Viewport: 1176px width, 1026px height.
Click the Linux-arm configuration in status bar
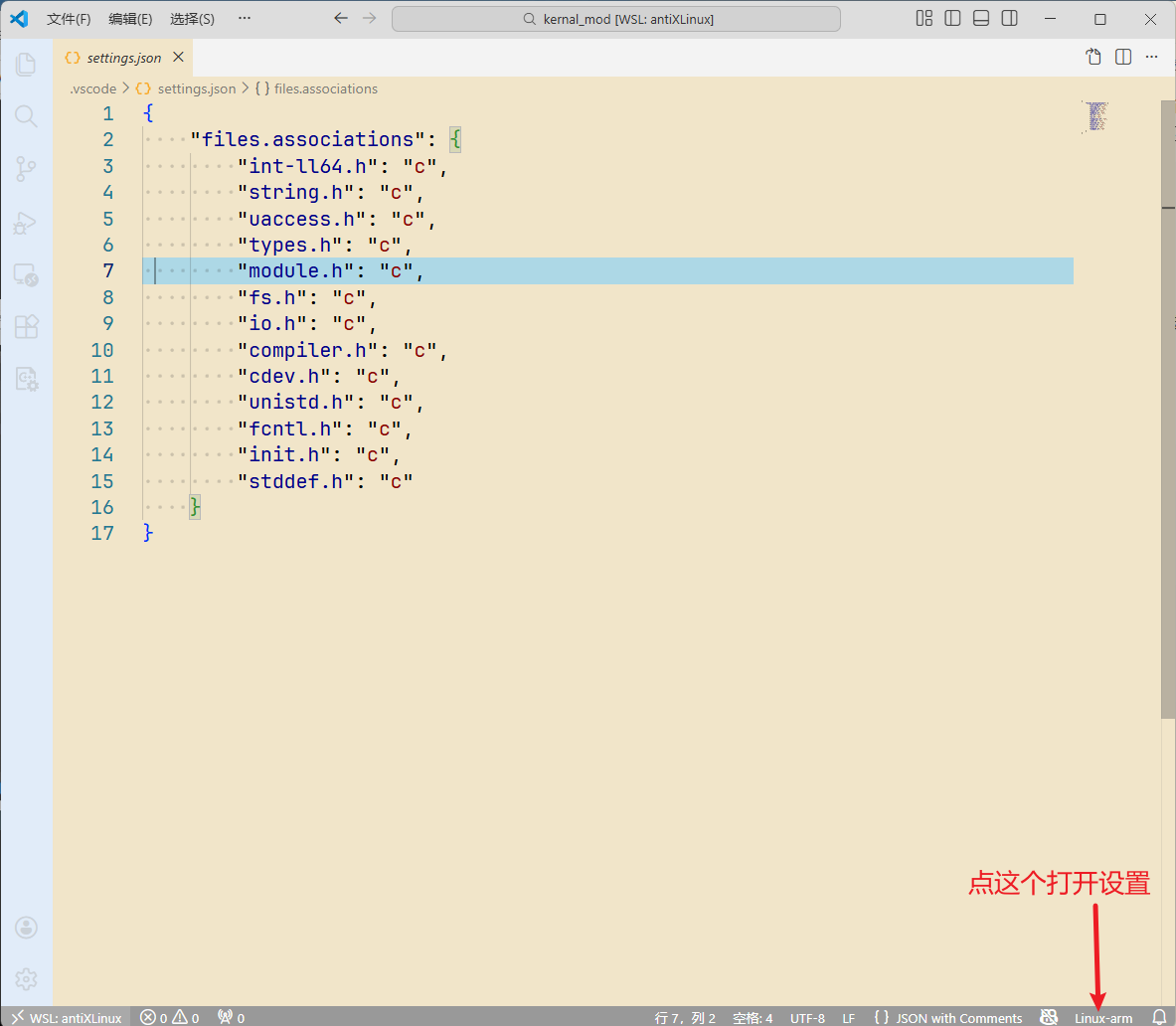point(1102,1017)
